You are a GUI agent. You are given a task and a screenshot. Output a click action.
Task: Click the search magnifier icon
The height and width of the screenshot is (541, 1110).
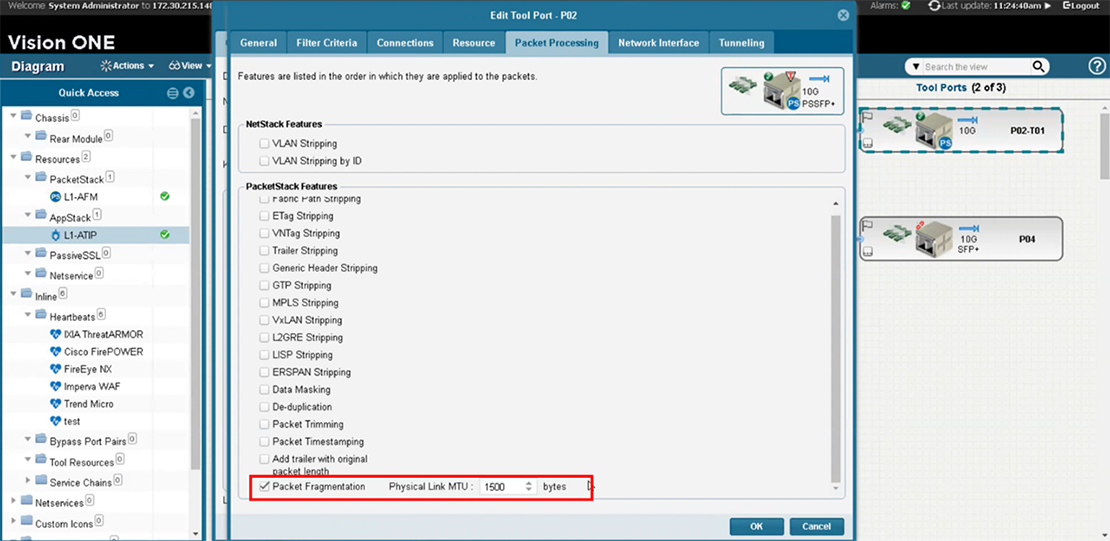[x=1039, y=67]
